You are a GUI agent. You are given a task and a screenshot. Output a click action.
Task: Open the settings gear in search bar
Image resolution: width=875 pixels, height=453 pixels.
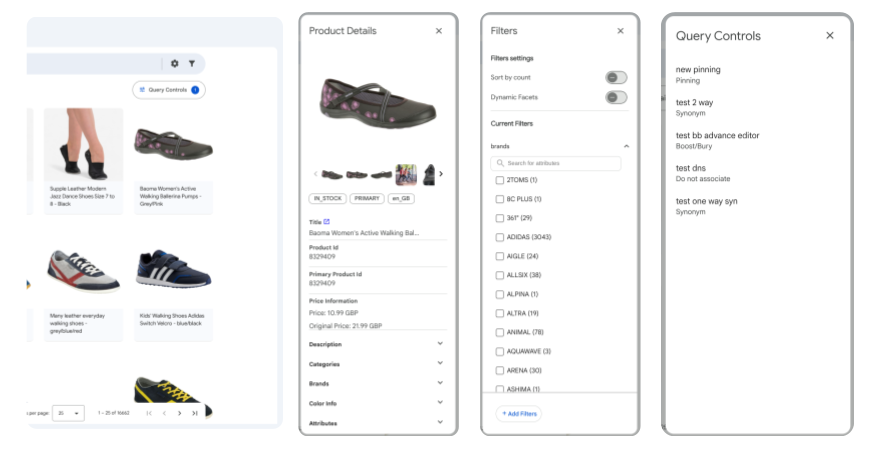tap(174, 64)
